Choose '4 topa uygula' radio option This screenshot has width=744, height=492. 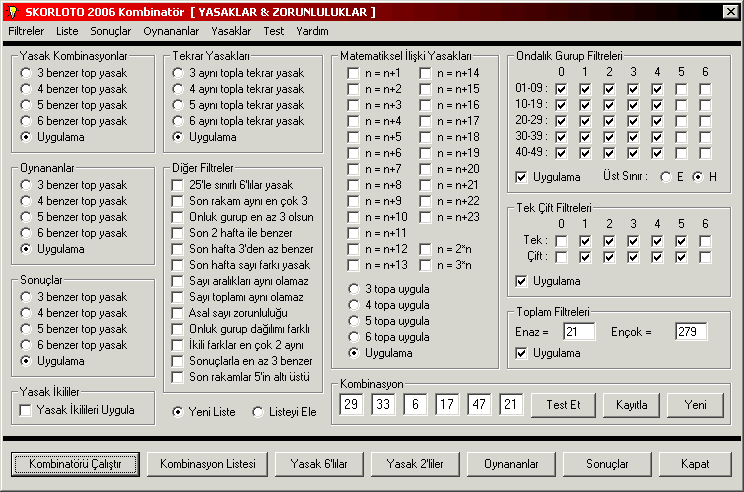354,305
